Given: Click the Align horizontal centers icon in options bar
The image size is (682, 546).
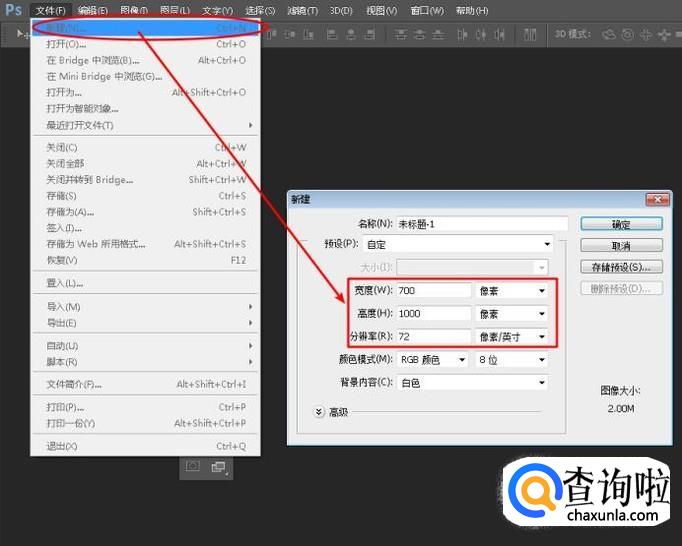Looking at the screenshot, I should point(351,34).
